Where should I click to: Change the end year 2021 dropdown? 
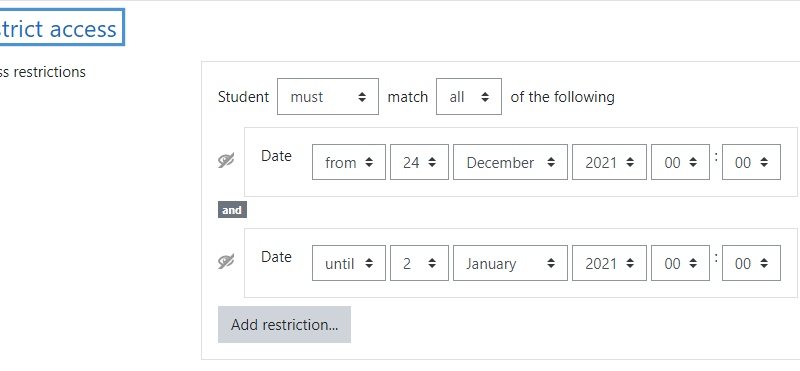[609, 263]
